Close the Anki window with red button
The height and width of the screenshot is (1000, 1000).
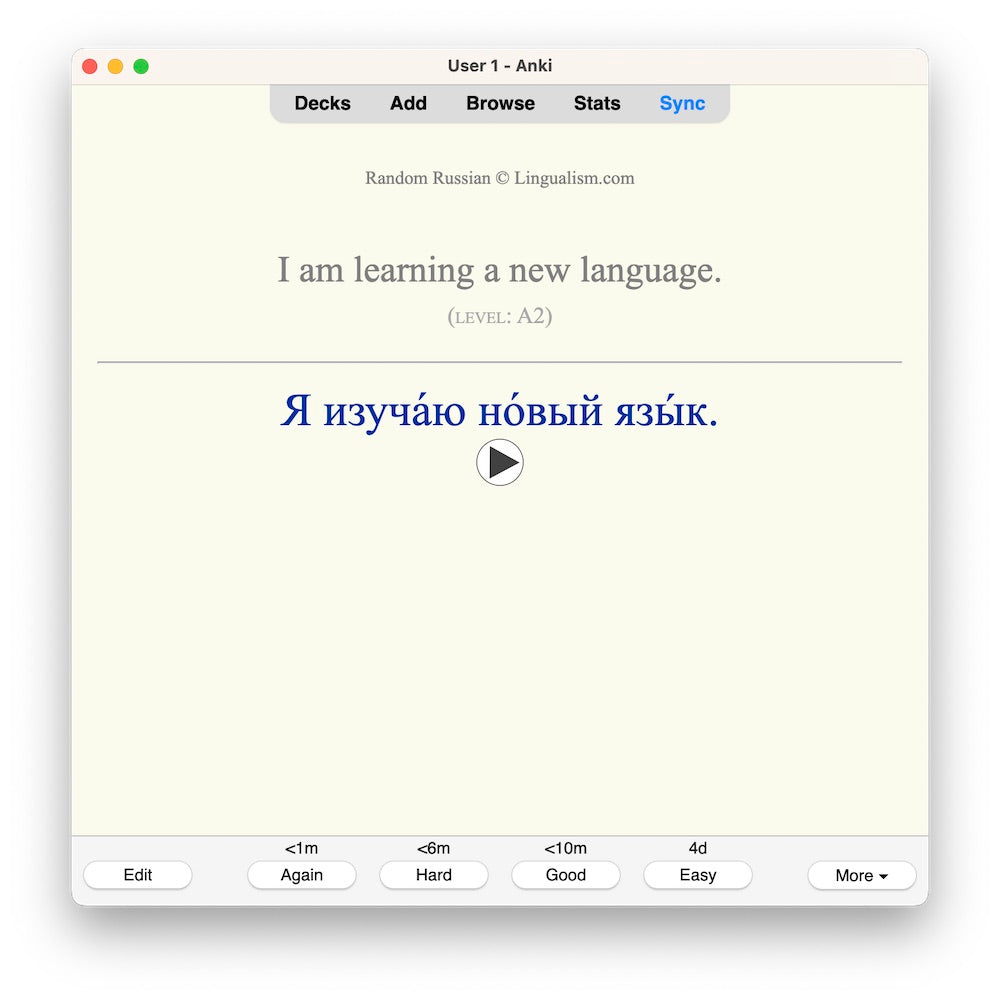point(89,66)
